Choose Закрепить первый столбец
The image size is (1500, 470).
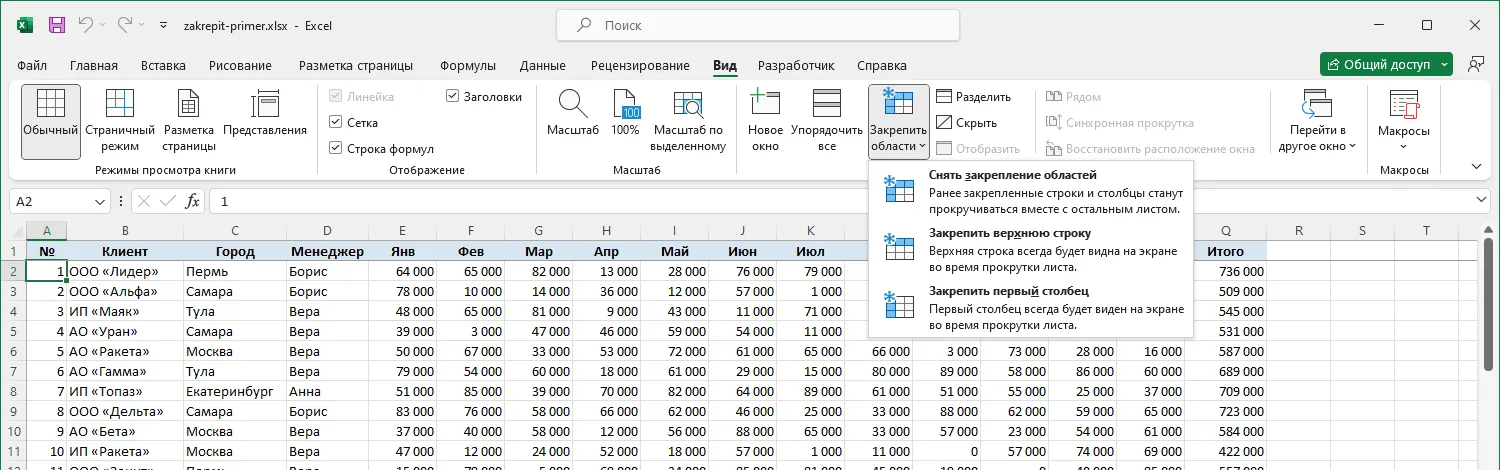tap(1031, 308)
